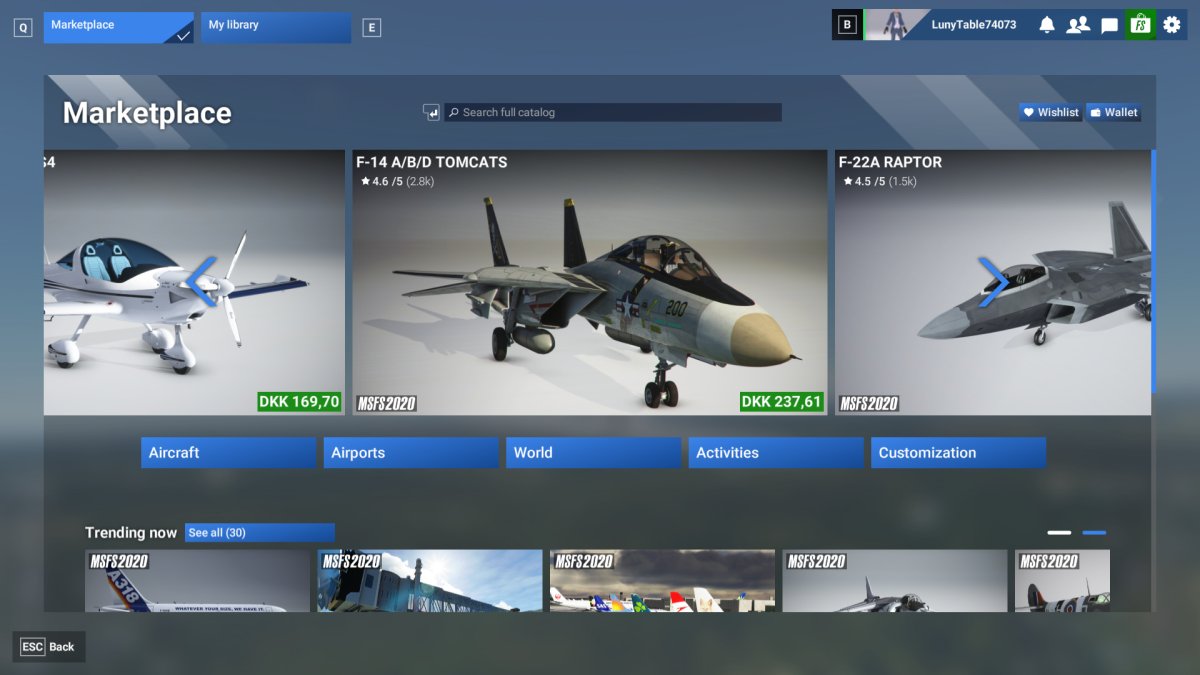Click the enter key icon beside search
The height and width of the screenshot is (675, 1200).
[x=432, y=113]
